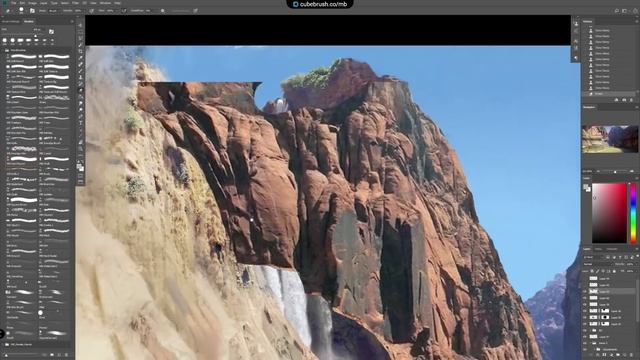
Task: Select the Clone Stamp tool
Action: tap(80, 77)
